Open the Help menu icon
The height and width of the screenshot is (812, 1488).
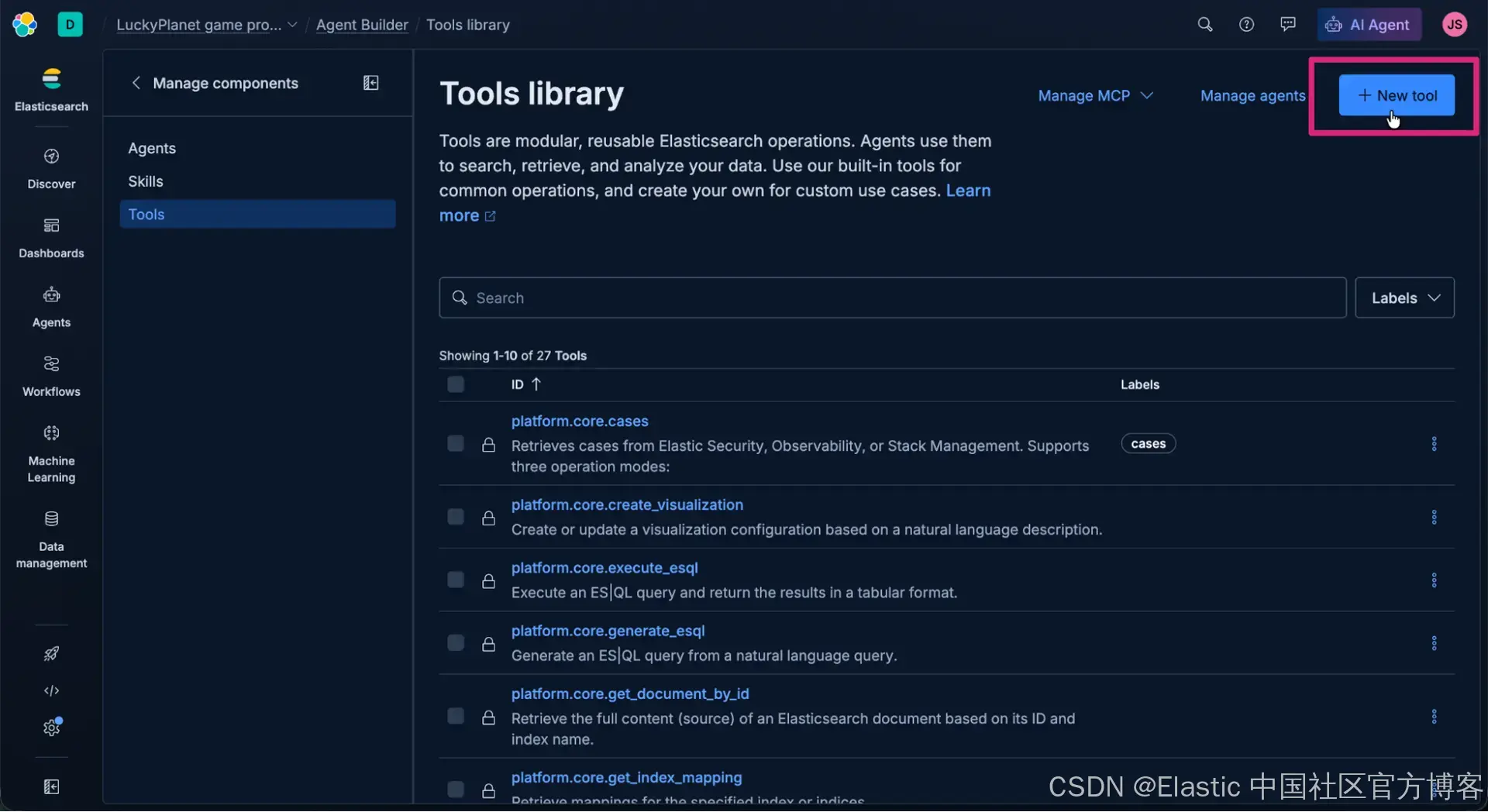click(1246, 24)
